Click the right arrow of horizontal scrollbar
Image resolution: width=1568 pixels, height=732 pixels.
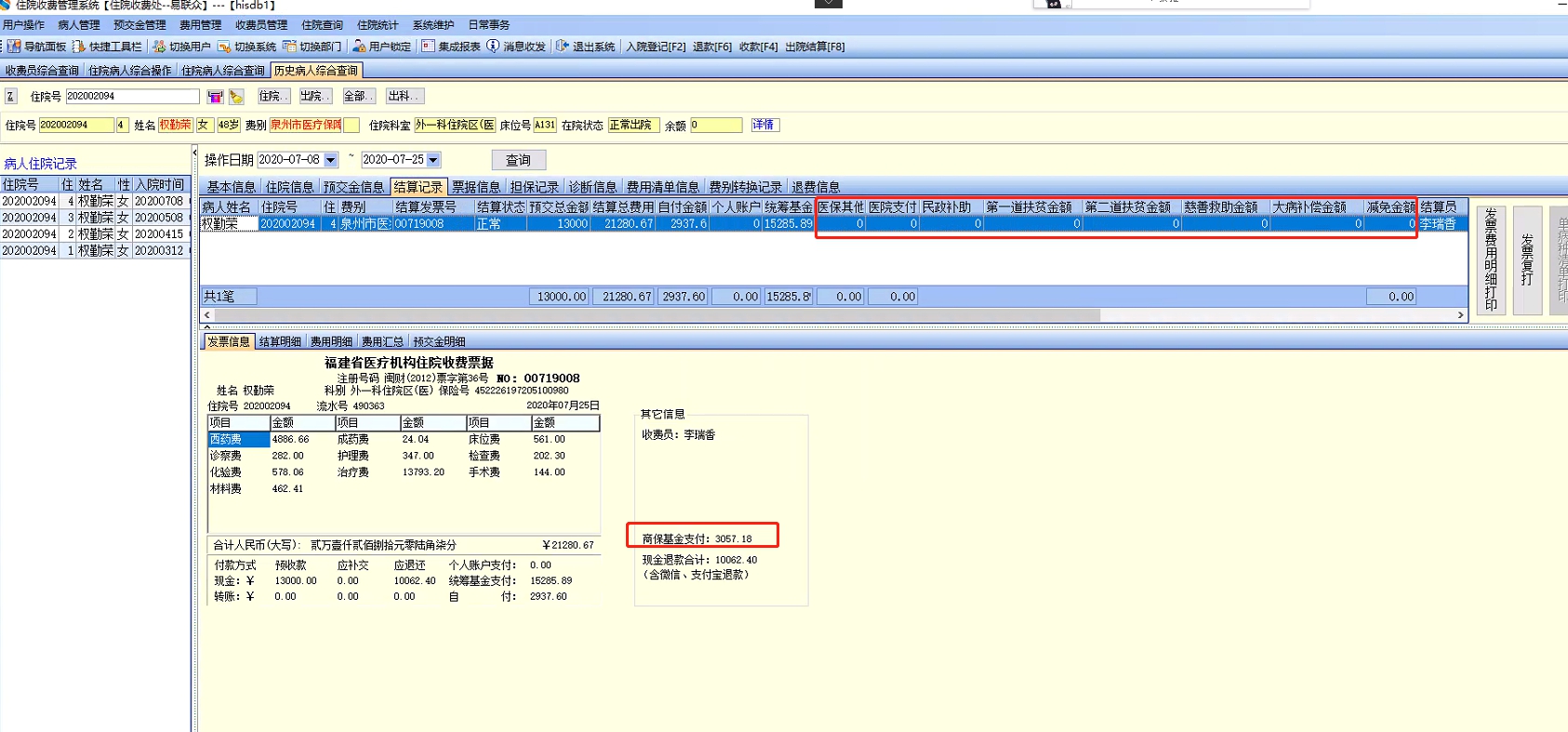tap(1460, 315)
